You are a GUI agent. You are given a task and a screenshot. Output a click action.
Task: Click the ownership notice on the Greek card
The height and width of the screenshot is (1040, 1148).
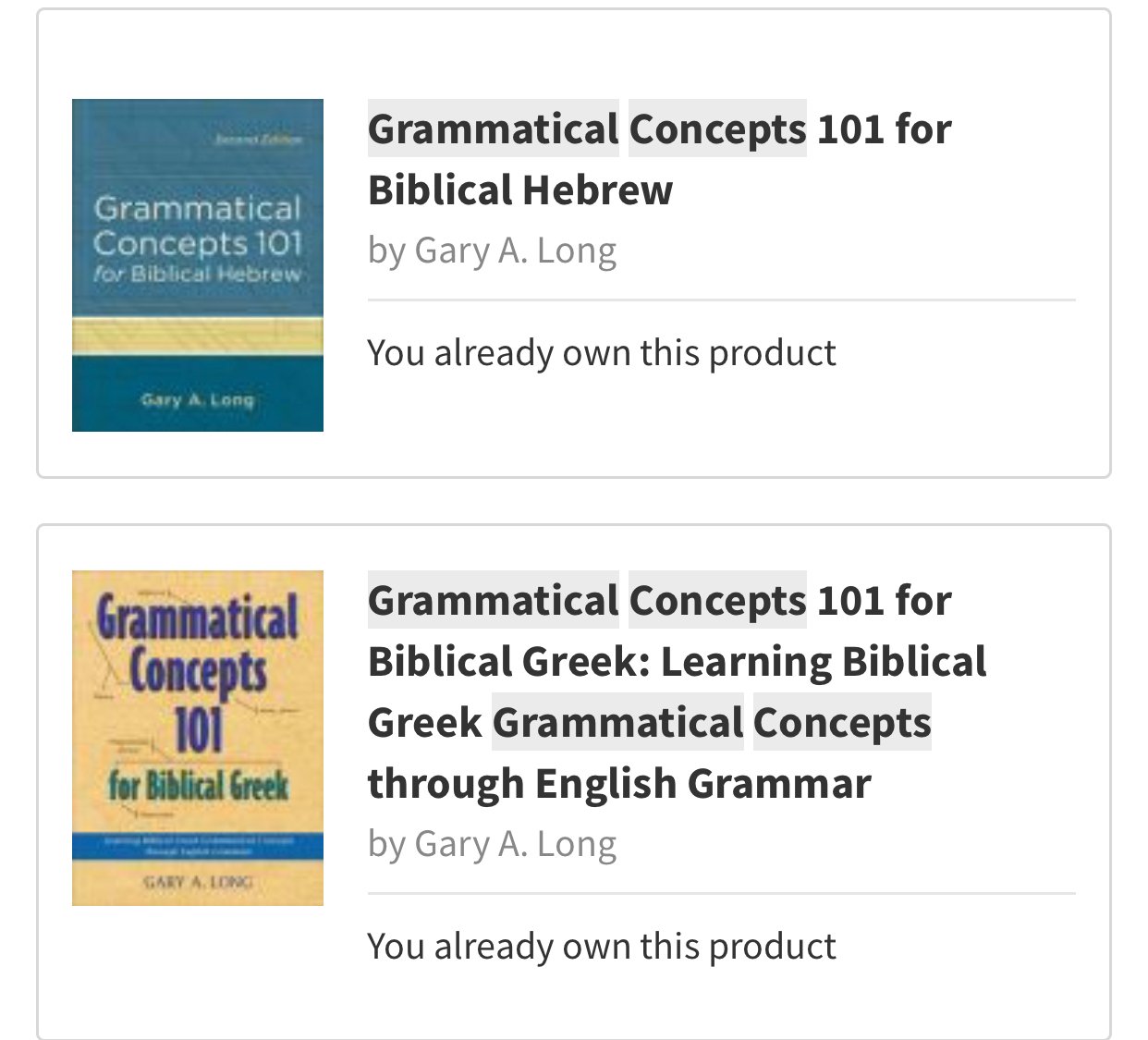[x=602, y=947]
